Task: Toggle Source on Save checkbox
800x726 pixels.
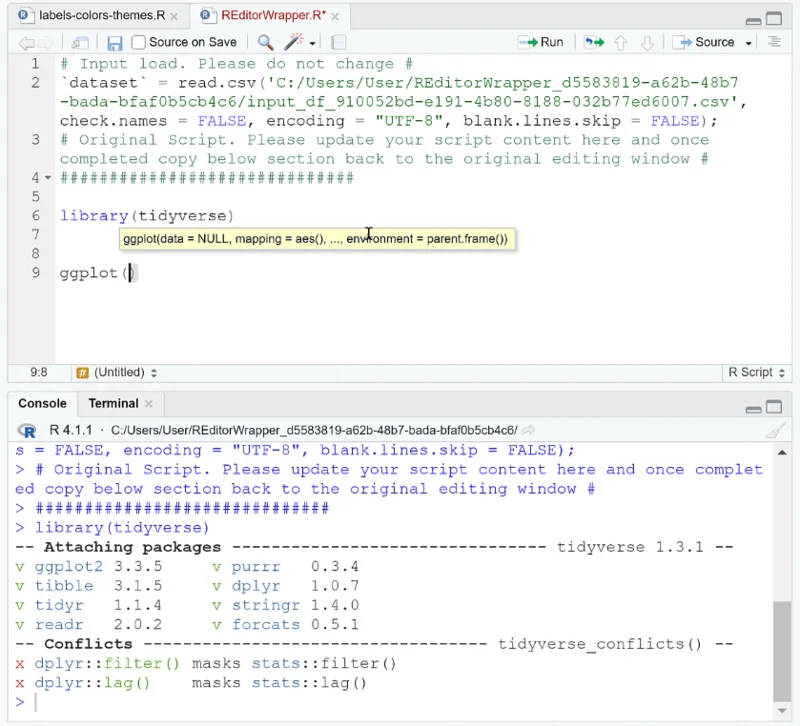Action: [x=138, y=42]
